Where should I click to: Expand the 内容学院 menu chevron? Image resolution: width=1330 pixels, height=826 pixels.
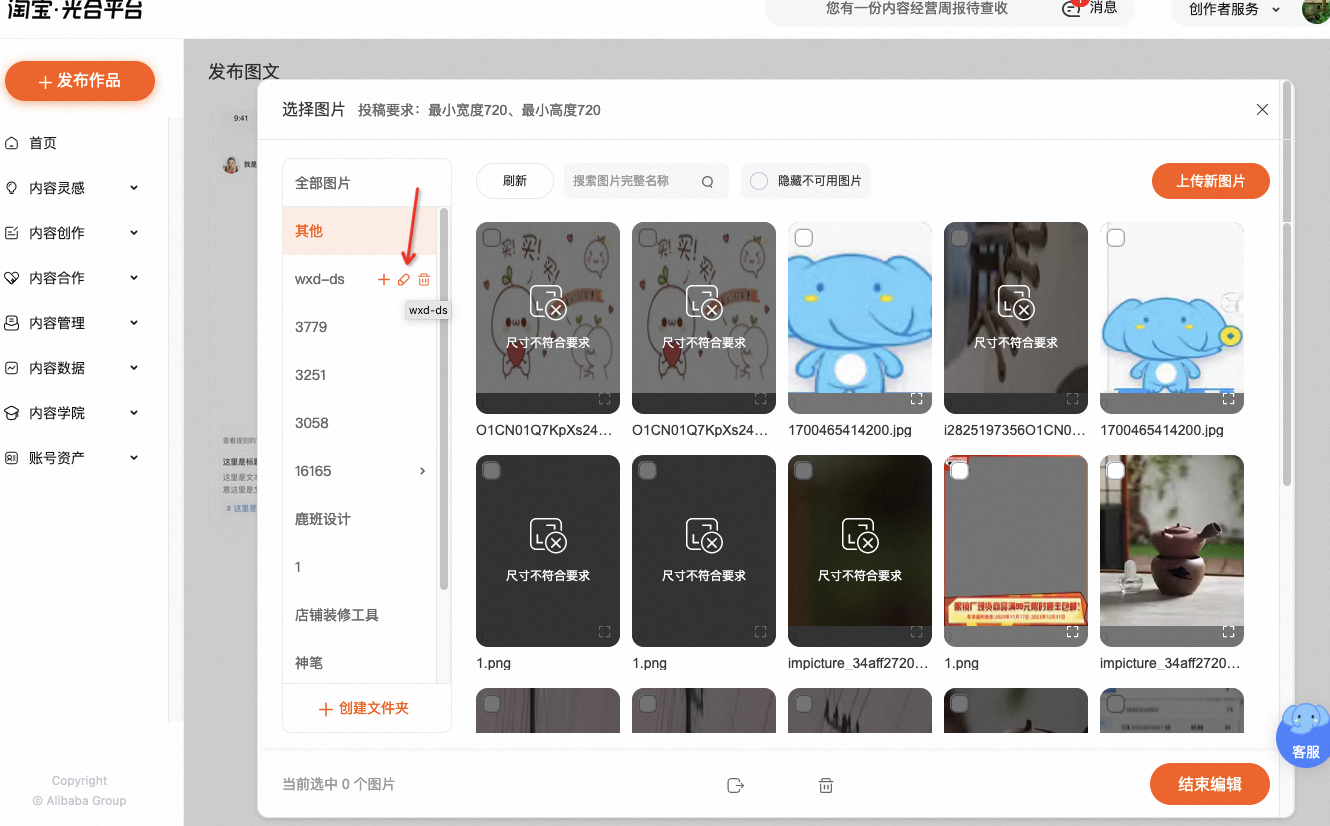click(134, 413)
